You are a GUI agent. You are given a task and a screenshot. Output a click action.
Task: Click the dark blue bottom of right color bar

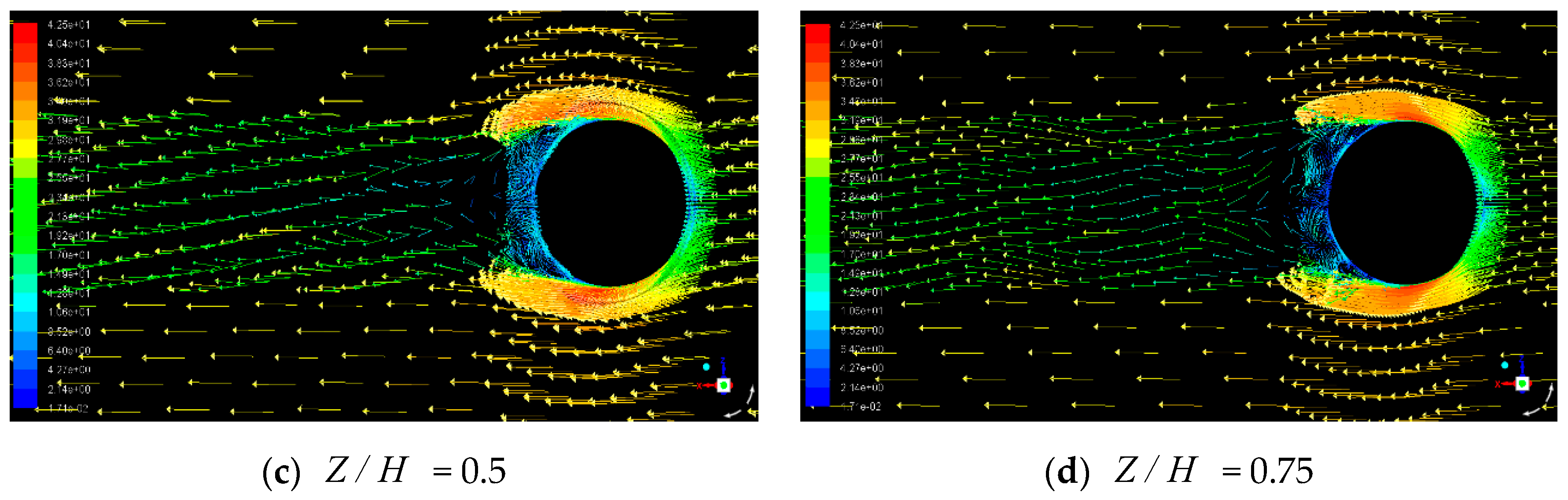(817, 396)
